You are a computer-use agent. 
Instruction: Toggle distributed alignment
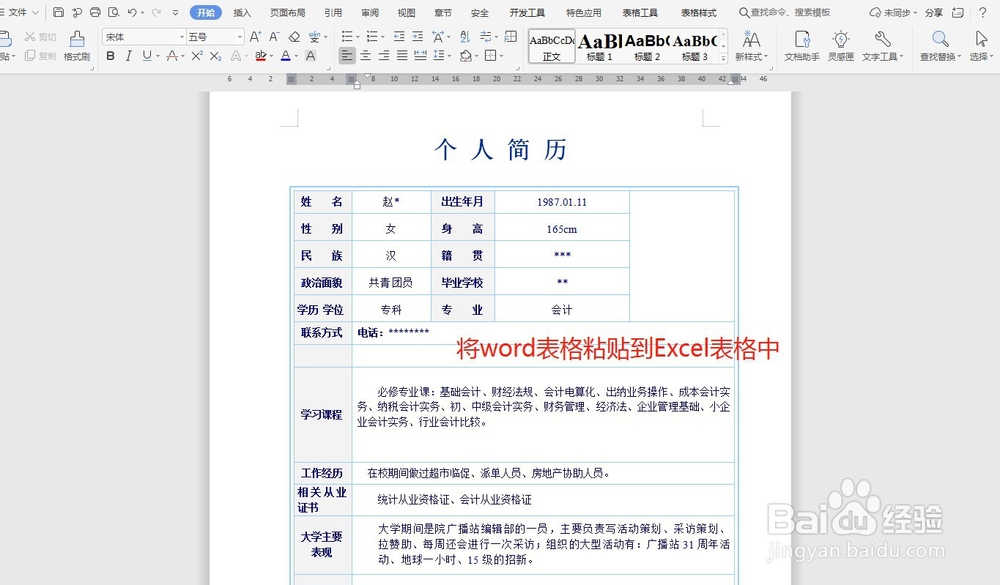420,56
